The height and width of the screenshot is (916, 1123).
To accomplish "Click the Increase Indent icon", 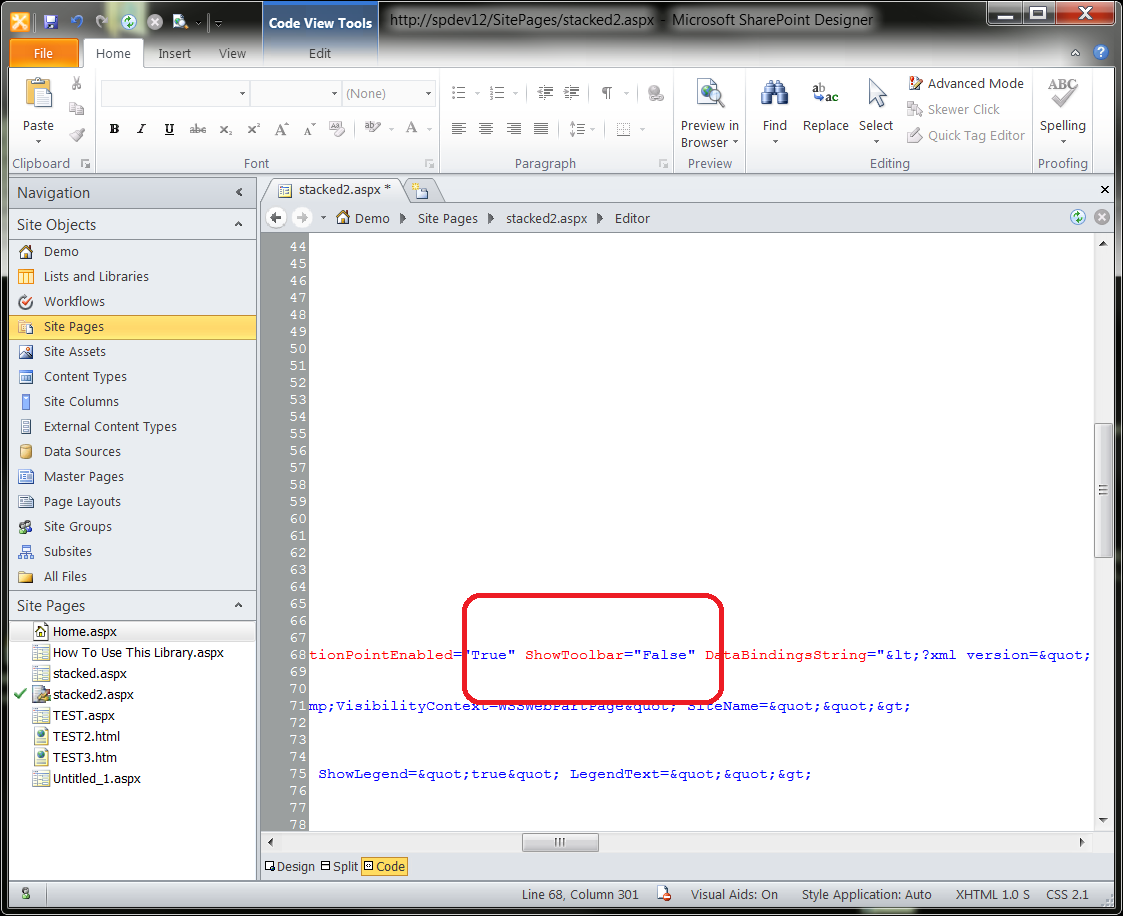I will 572,93.
